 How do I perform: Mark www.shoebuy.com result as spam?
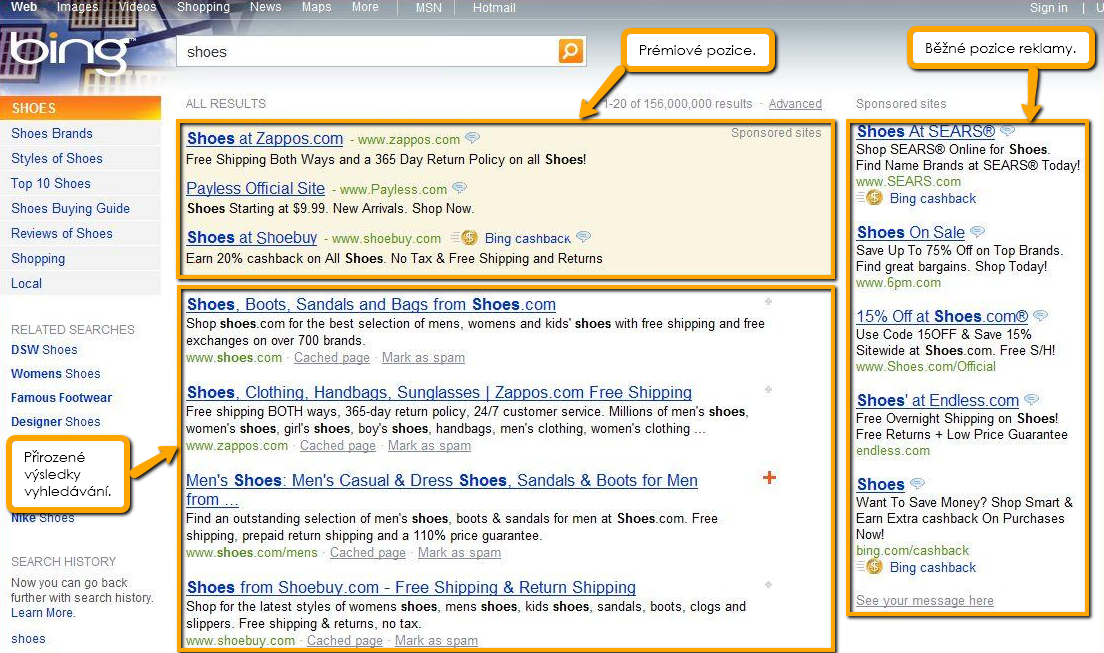point(437,641)
